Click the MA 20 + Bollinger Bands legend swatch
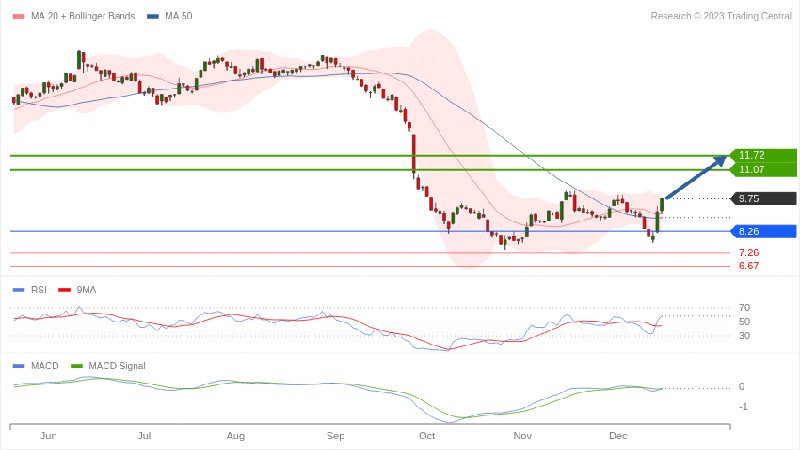The height and width of the screenshot is (450, 800). click(x=17, y=16)
